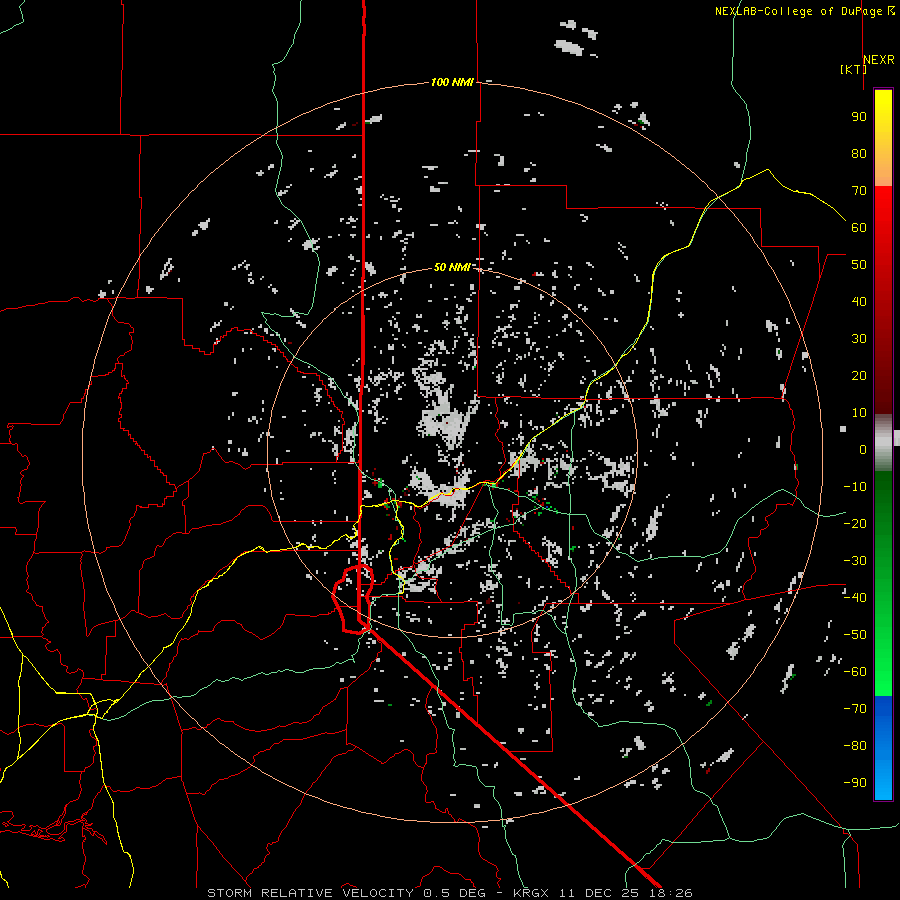Image resolution: width=900 pixels, height=900 pixels.
Task: Click the 100 NMI range ring label
Action: coord(452,82)
